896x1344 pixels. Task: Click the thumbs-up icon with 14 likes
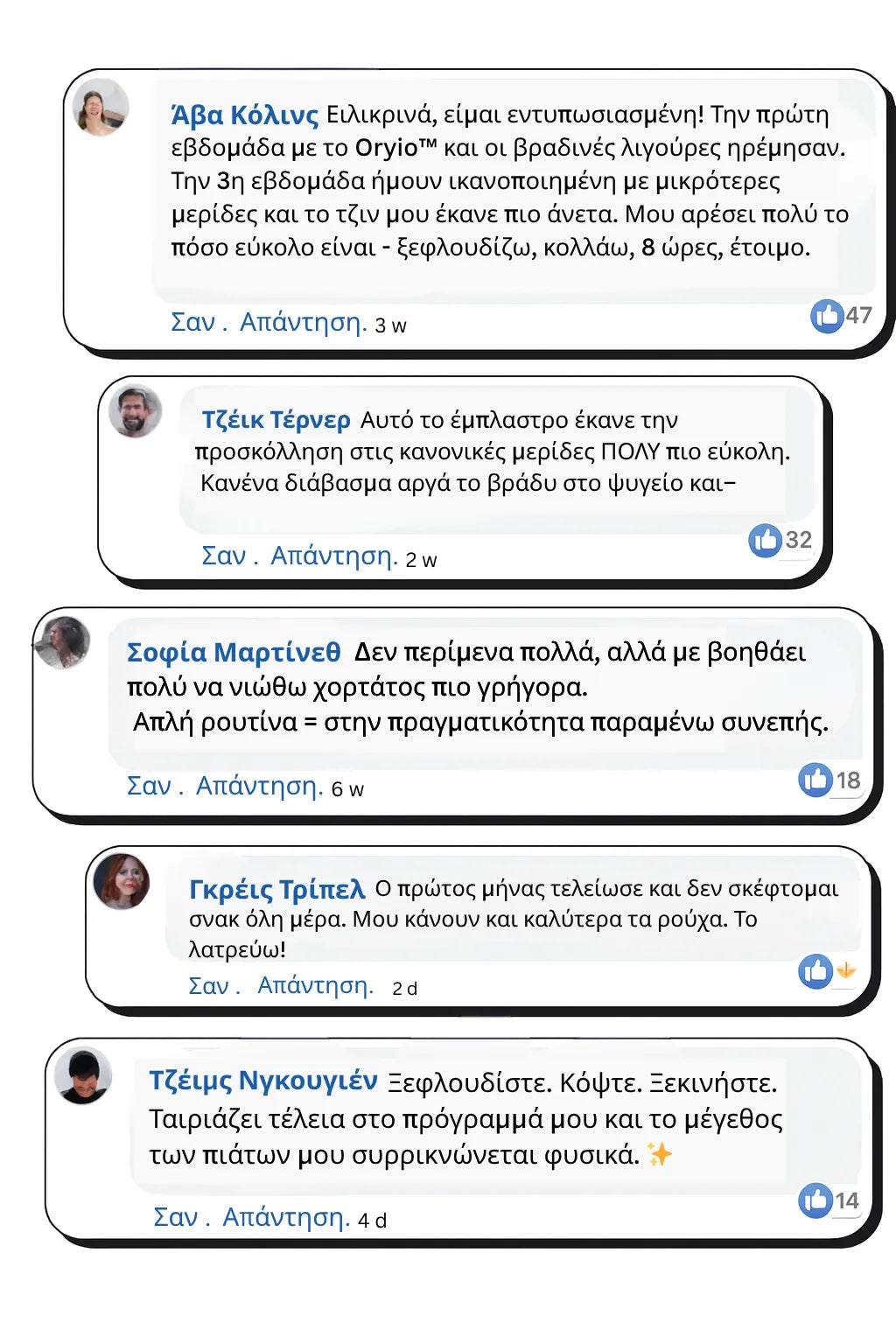tap(815, 1200)
